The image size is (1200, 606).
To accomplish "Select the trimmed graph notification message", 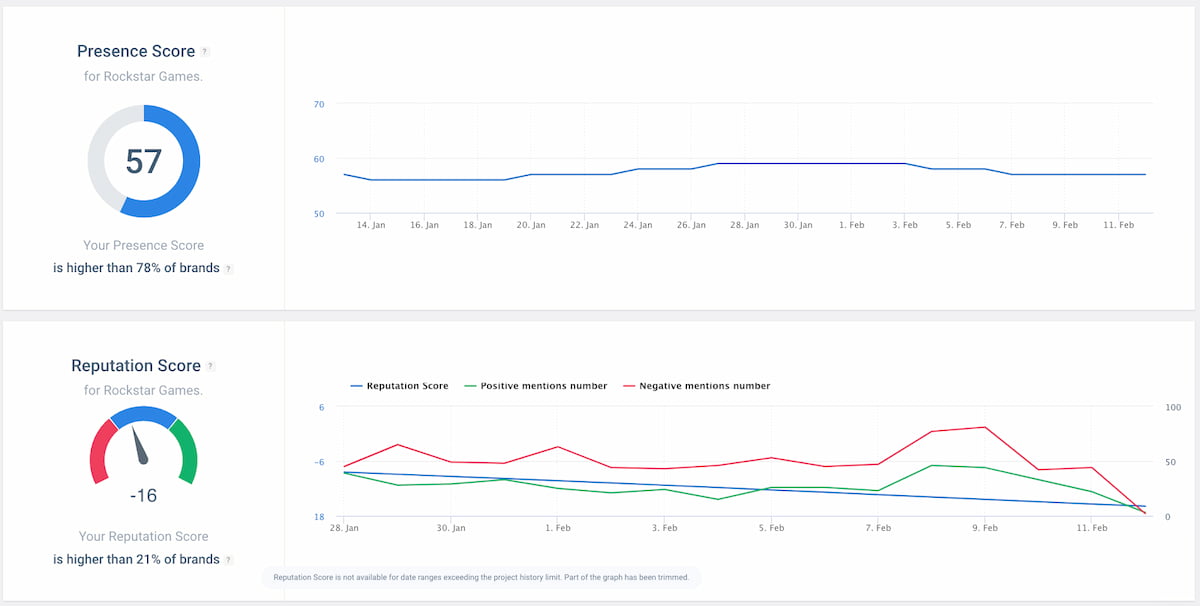I will point(483,577).
